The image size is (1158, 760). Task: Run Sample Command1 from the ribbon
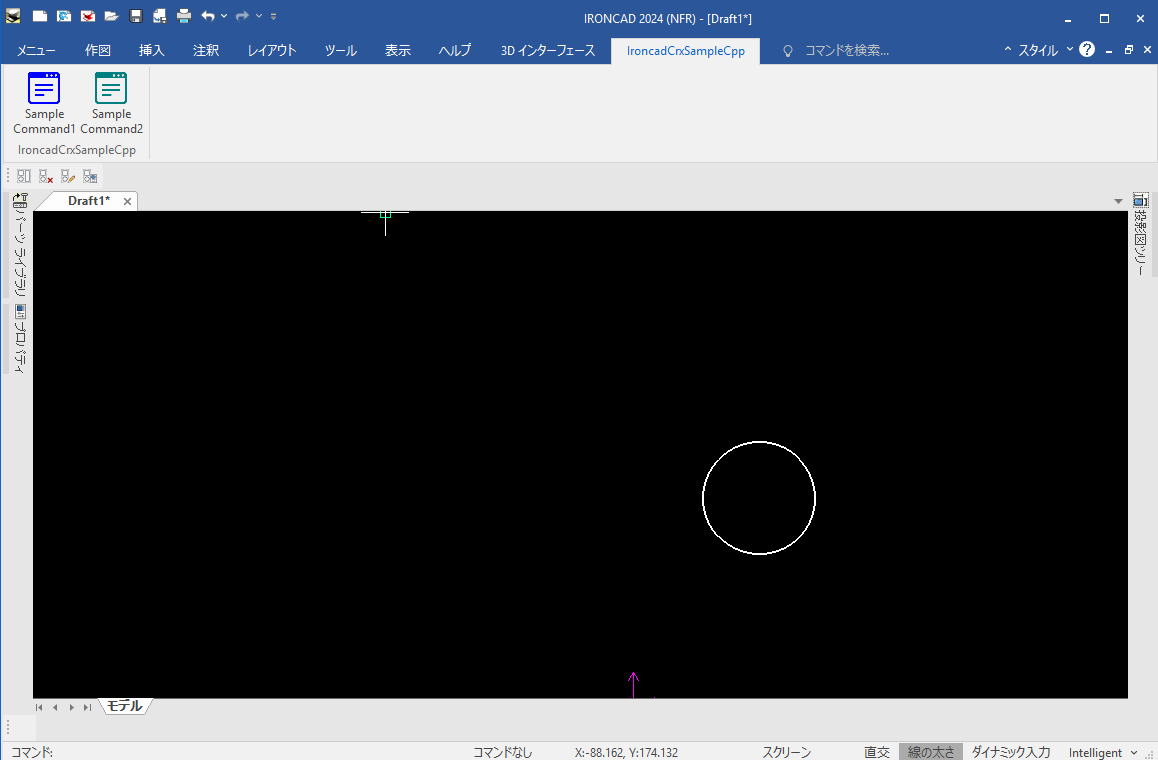[44, 102]
